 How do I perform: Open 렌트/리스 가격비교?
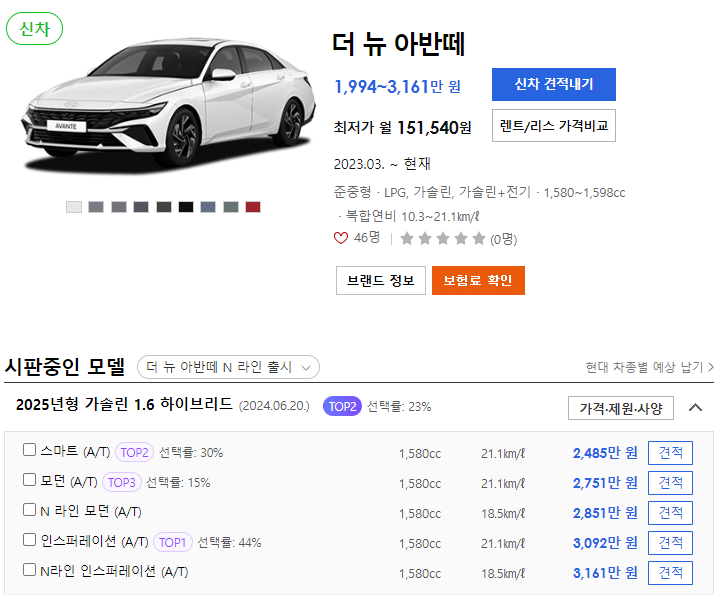click(553, 125)
